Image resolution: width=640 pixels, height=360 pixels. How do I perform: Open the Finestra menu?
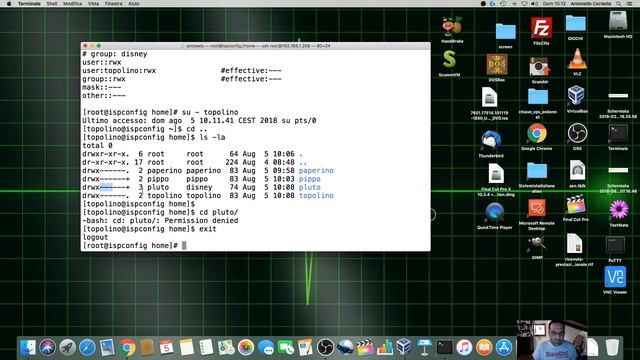113,3
